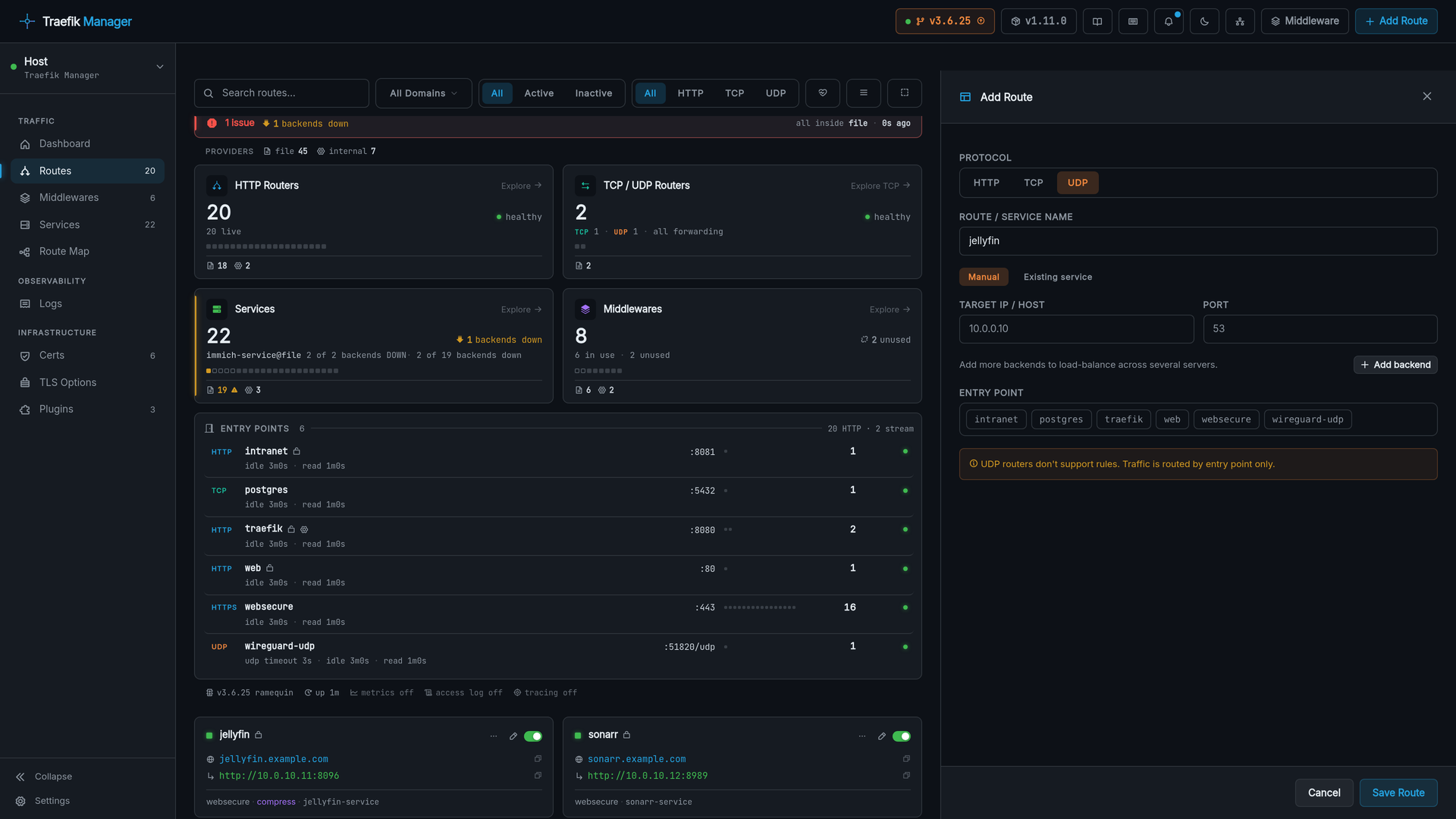The height and width of the screenshot is (819, 1456).
Task: Follow Explore link on HTTP Routers card
Action: click(521, 186)
